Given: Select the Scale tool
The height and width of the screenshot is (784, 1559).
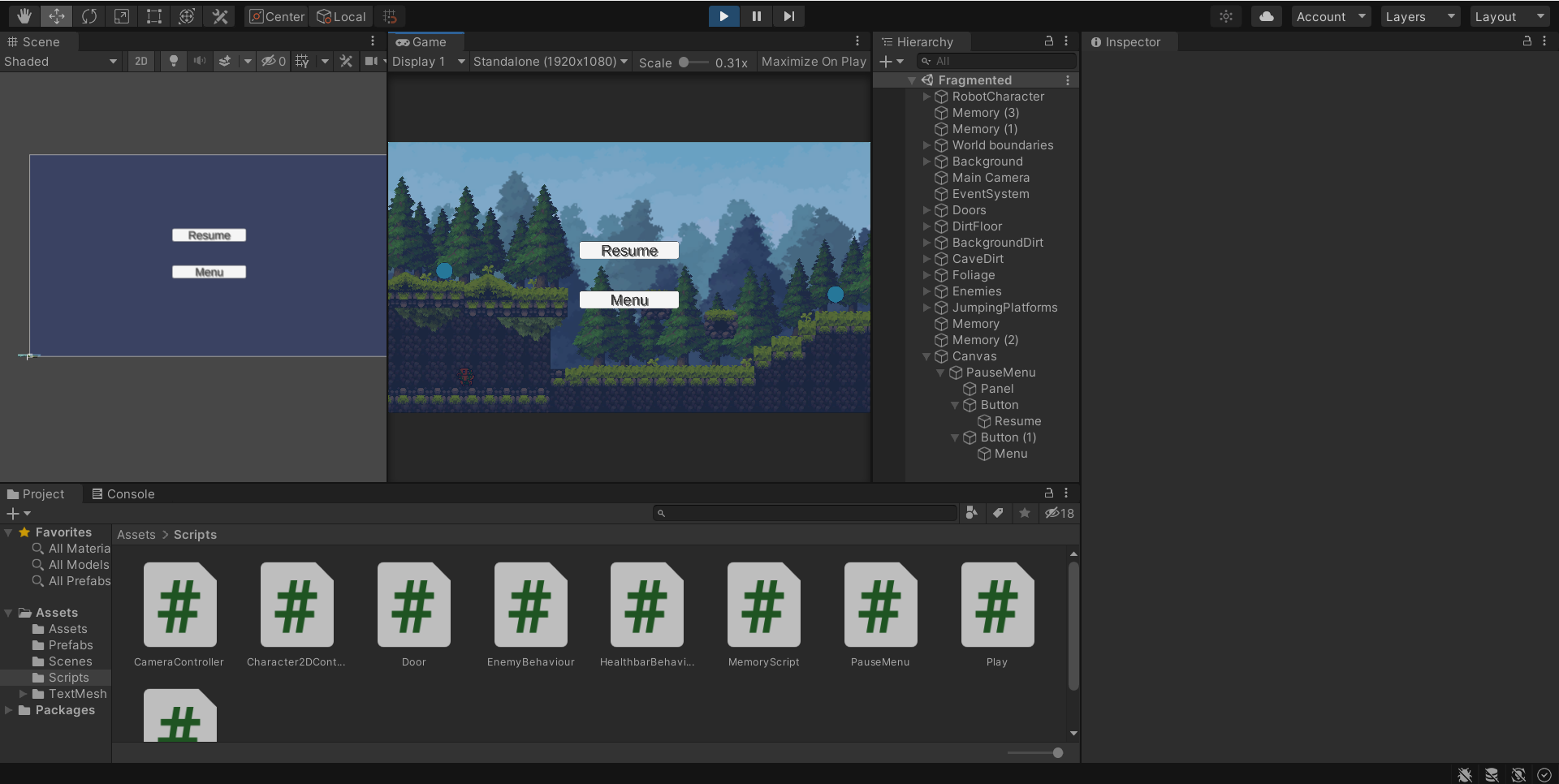Looking at the screenshot, I should pos(122,16).
